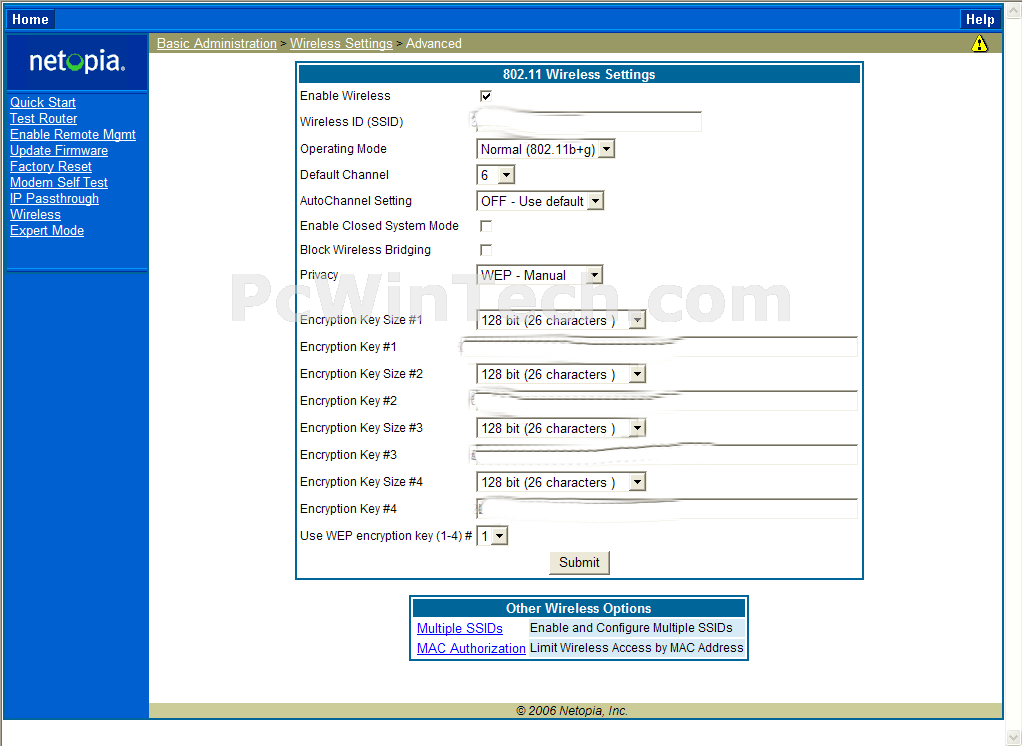Click the "© 2006 Netopia, Inc." footer text
Screen dimensions: 1022x746
point(572,711)
